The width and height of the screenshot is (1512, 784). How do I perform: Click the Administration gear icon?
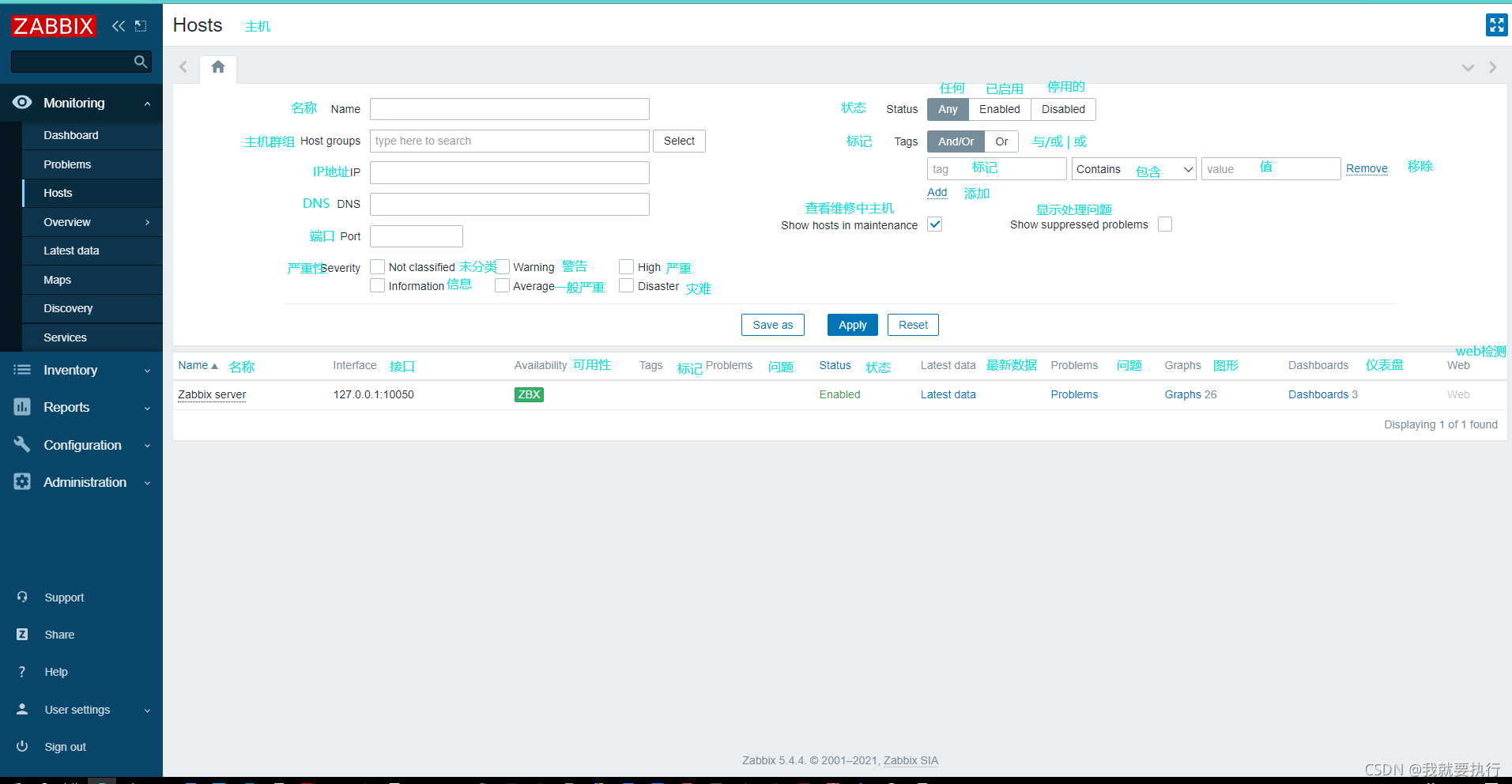coord(22,482)
